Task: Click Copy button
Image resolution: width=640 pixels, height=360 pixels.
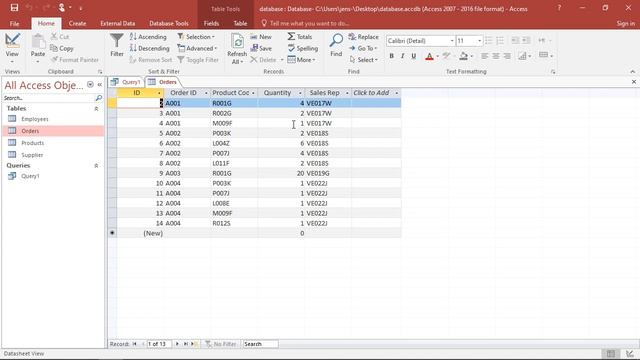Action: (62, 48)
